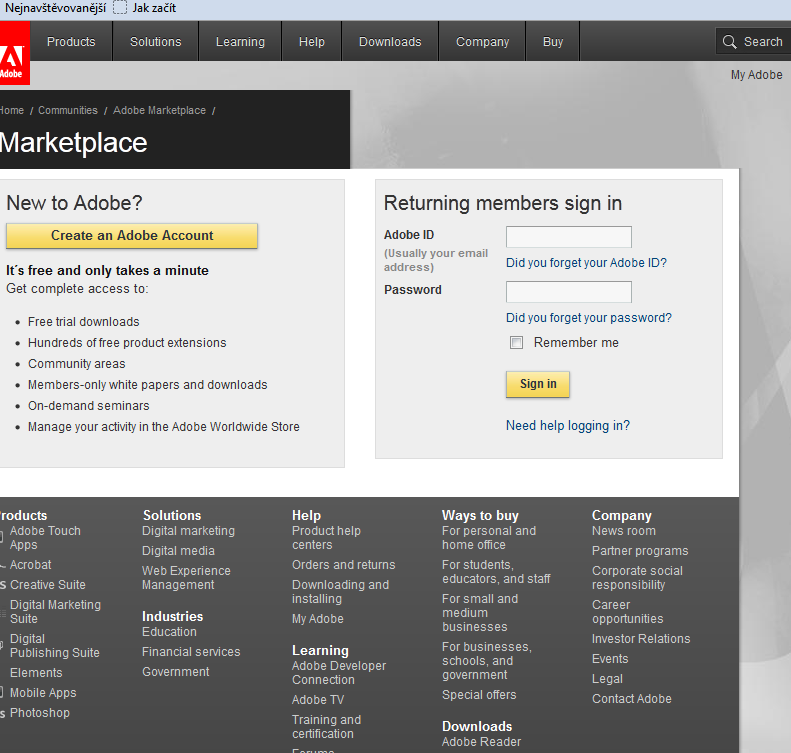Image resolution: width=791 pixels, height=753 pixels.
Task: Open Corporate social responsibility footer link
Action: click(637, 577)
